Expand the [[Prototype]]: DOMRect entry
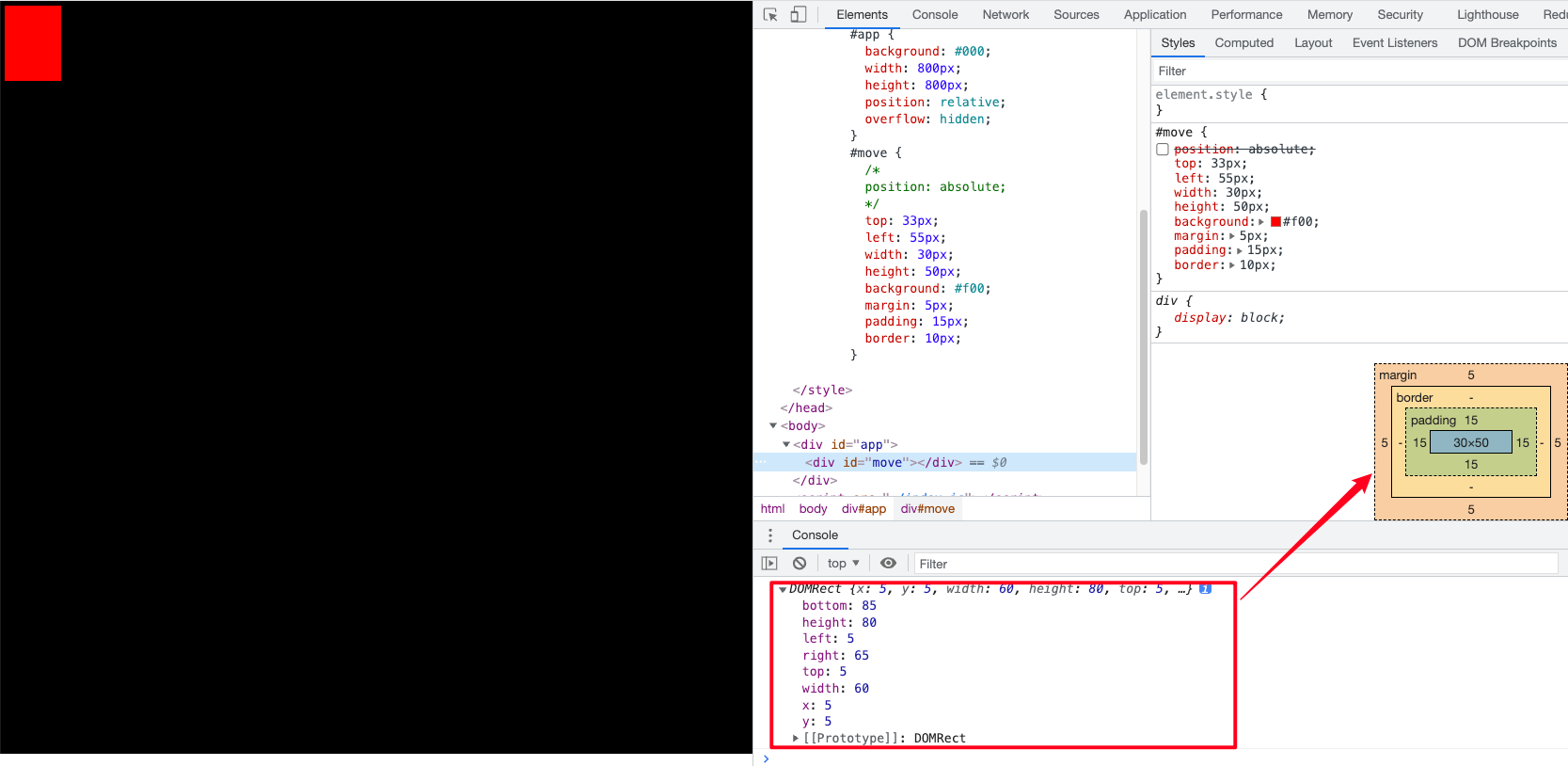 pos(796,739)
